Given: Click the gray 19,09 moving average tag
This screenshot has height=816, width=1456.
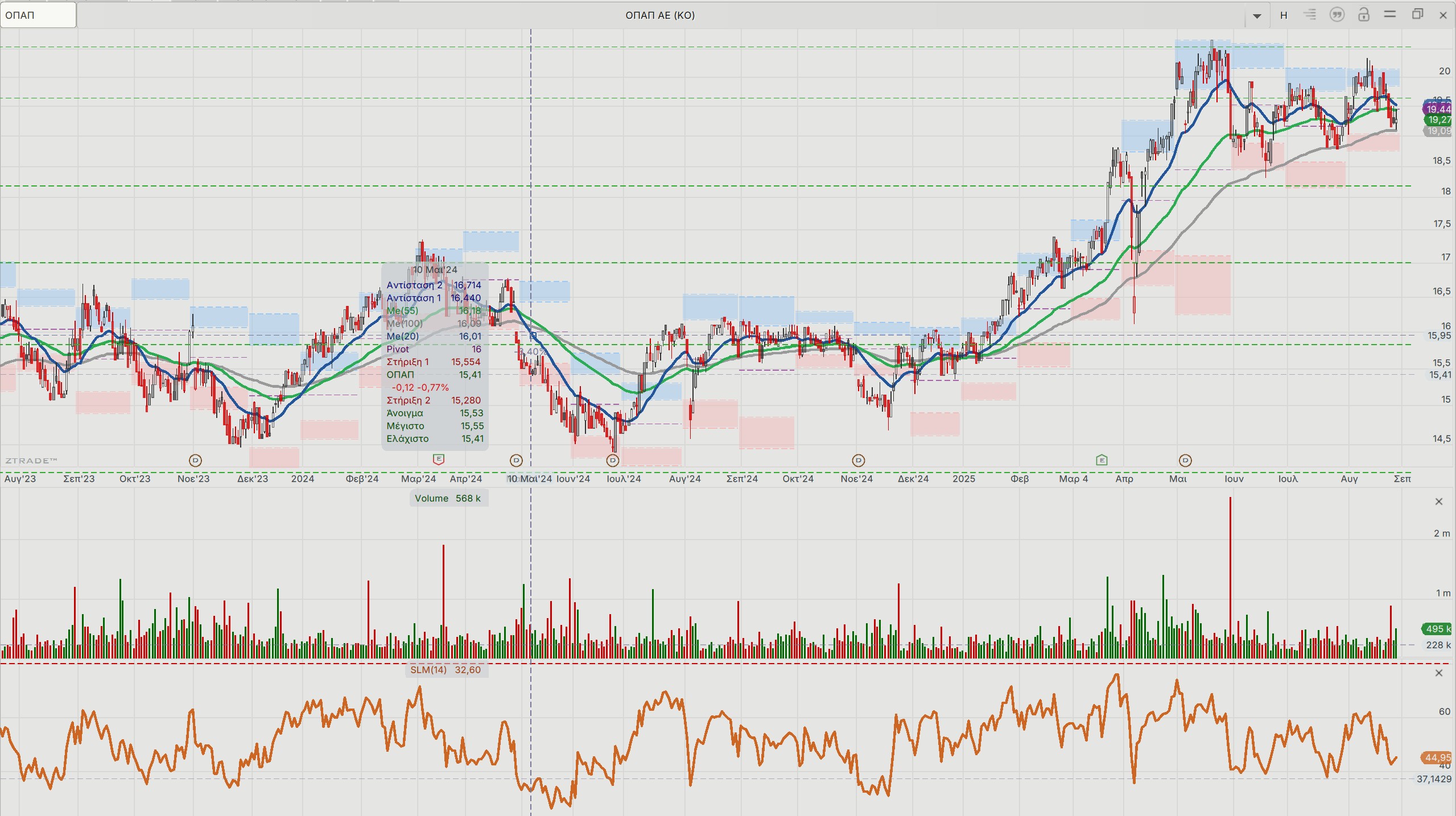Looking at the screenshot, I should point(1438,131).
